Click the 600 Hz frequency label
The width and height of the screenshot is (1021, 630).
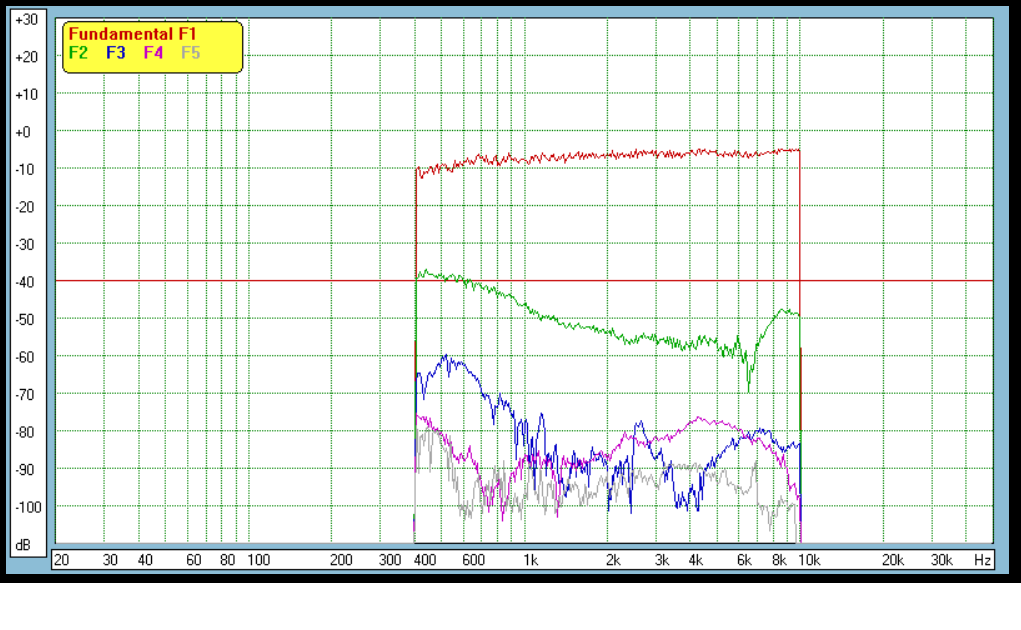tap(473, 560)
